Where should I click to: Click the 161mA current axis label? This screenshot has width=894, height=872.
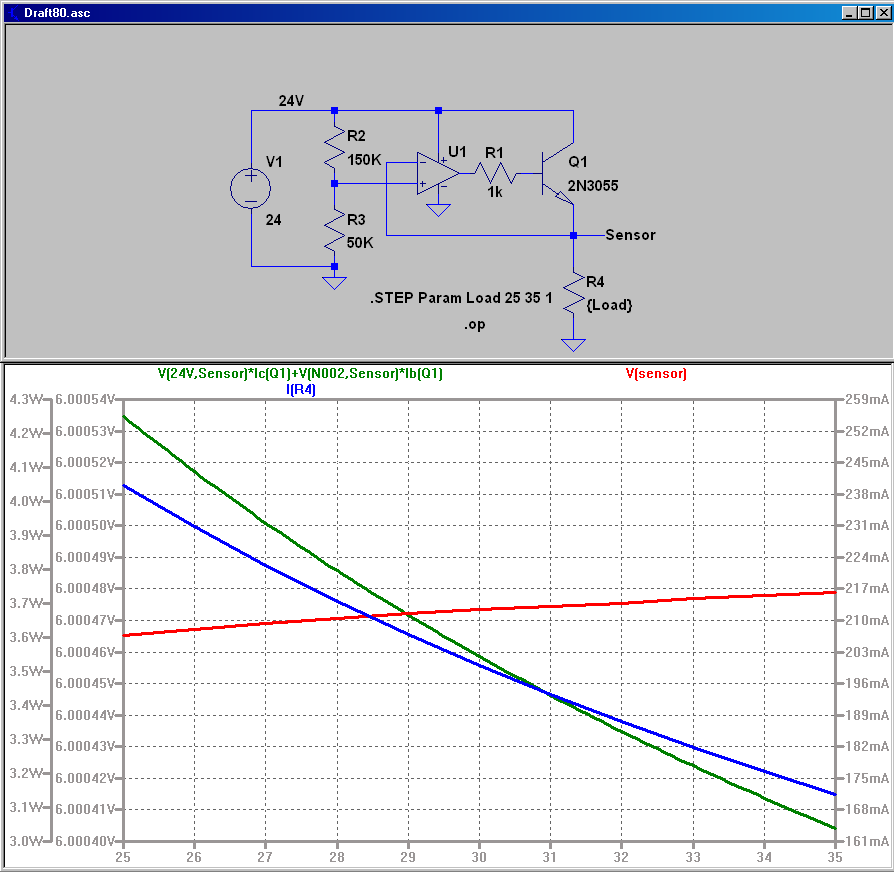pos(867,841)
